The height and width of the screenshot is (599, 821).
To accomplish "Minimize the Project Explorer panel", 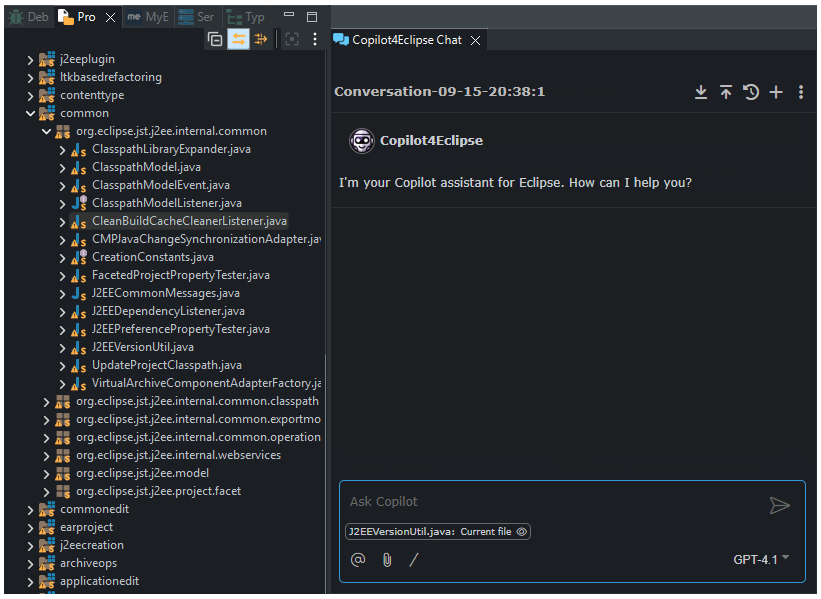I will coord(289,15).
